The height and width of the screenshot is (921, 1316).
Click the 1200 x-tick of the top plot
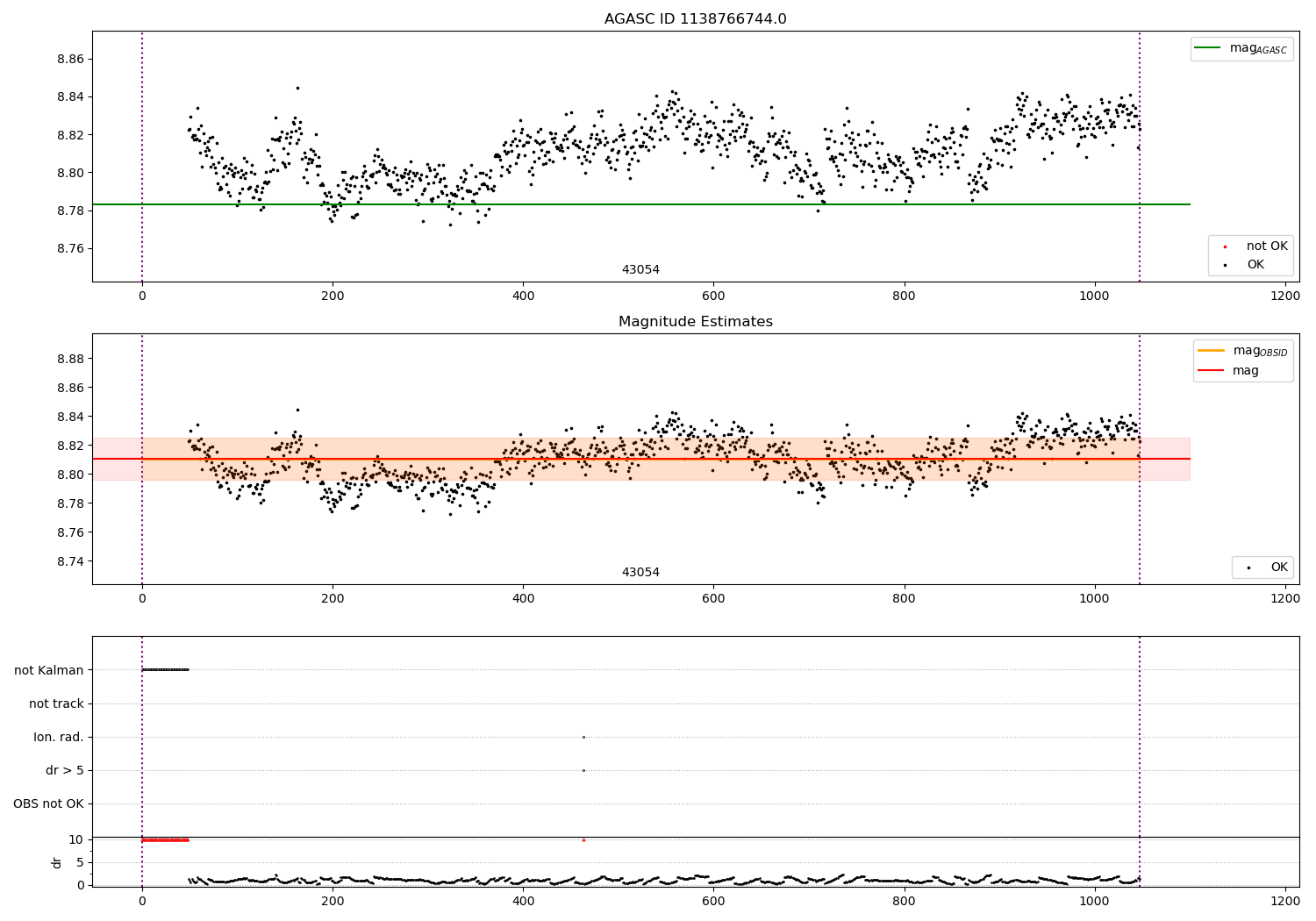pyautogui.click(x=1285, y=296)
